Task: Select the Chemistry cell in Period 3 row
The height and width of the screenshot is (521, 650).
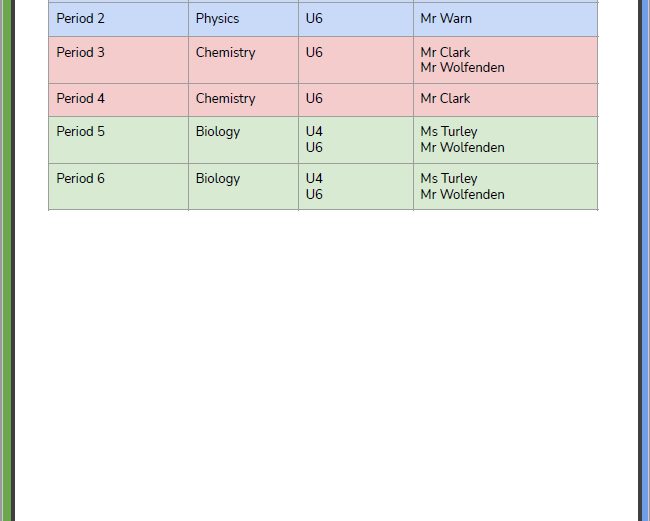Action: 226,53
